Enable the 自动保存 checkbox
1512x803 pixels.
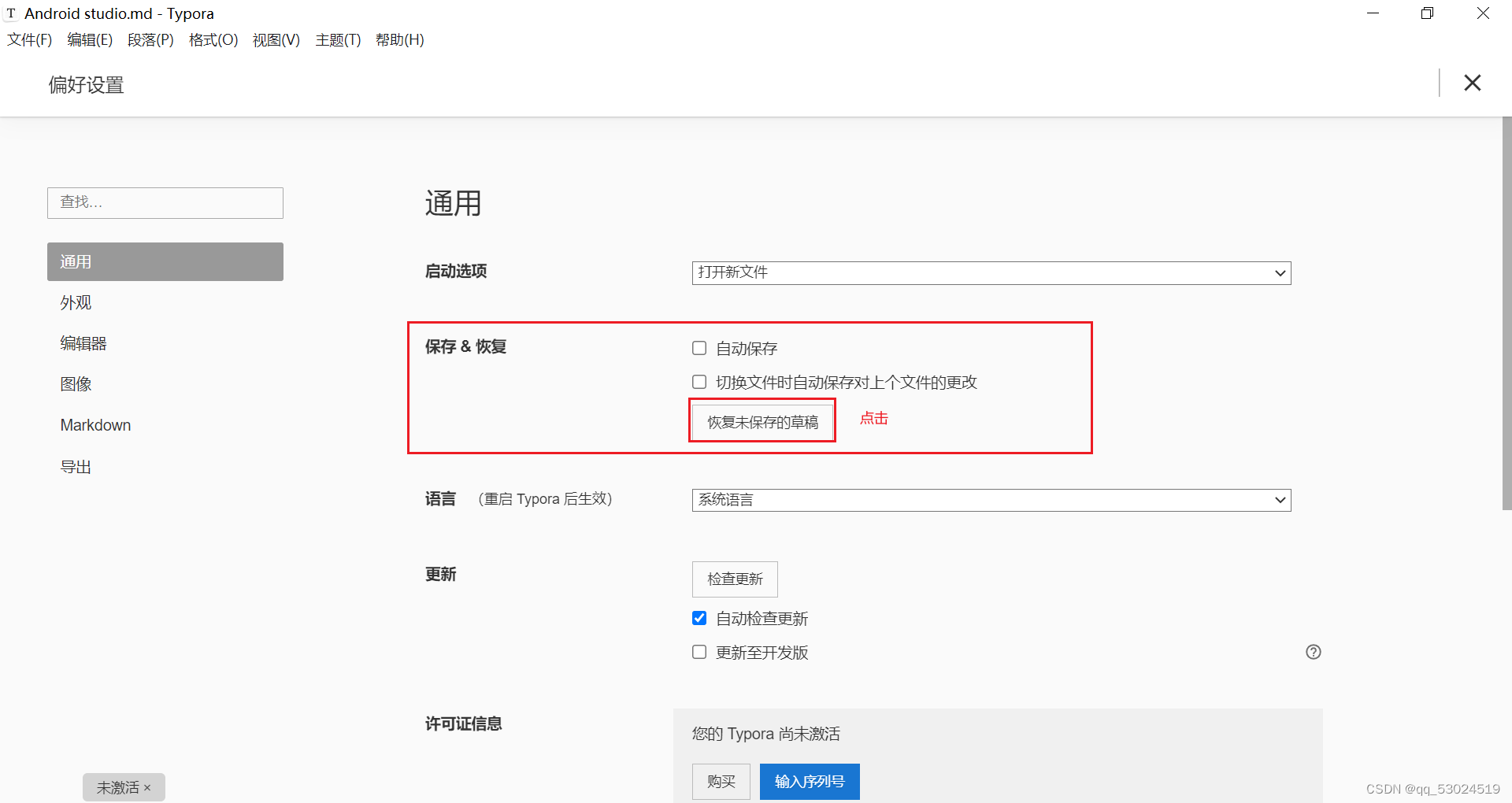[699, 348]
